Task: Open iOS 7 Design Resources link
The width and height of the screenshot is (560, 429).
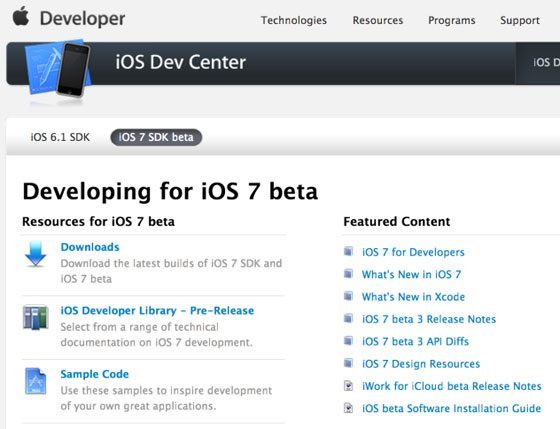Action: coord(421,364)
